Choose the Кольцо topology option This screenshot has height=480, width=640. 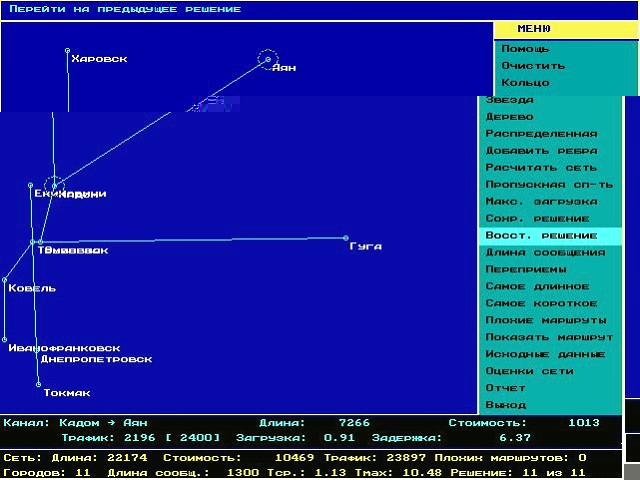525,83
